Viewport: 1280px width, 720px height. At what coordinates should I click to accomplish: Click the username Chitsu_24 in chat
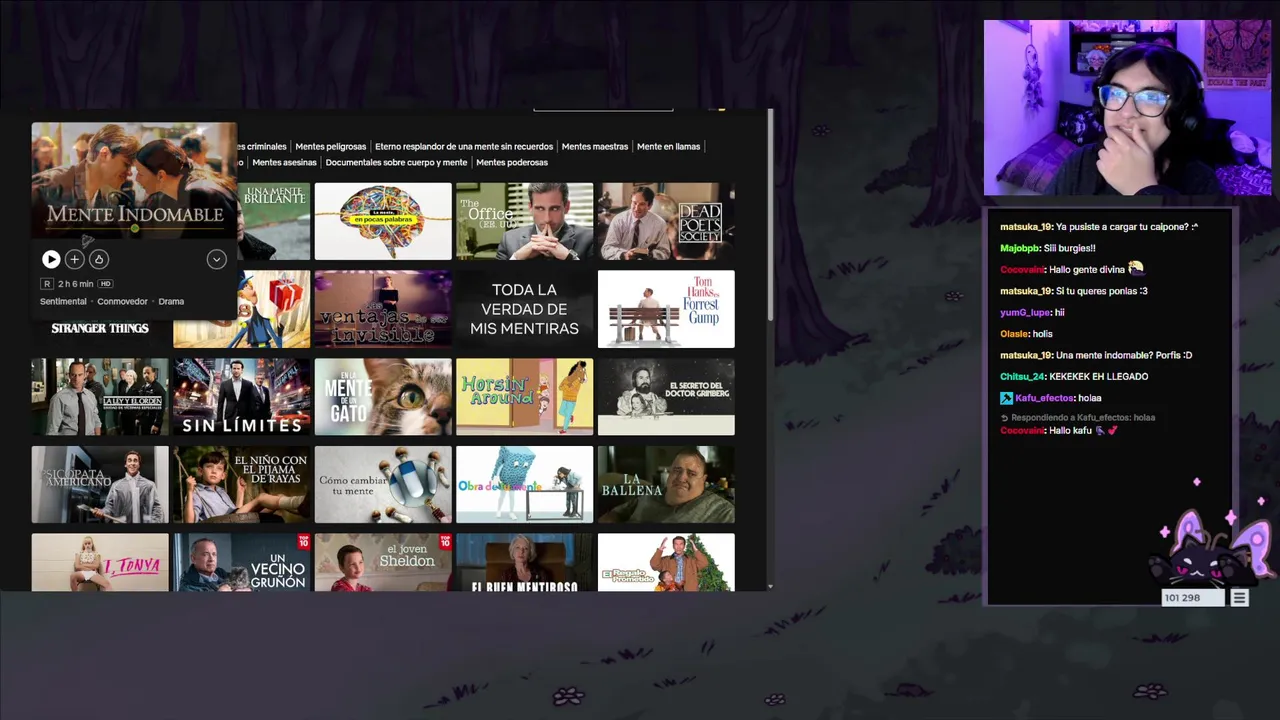click(x=1023, y=376)
